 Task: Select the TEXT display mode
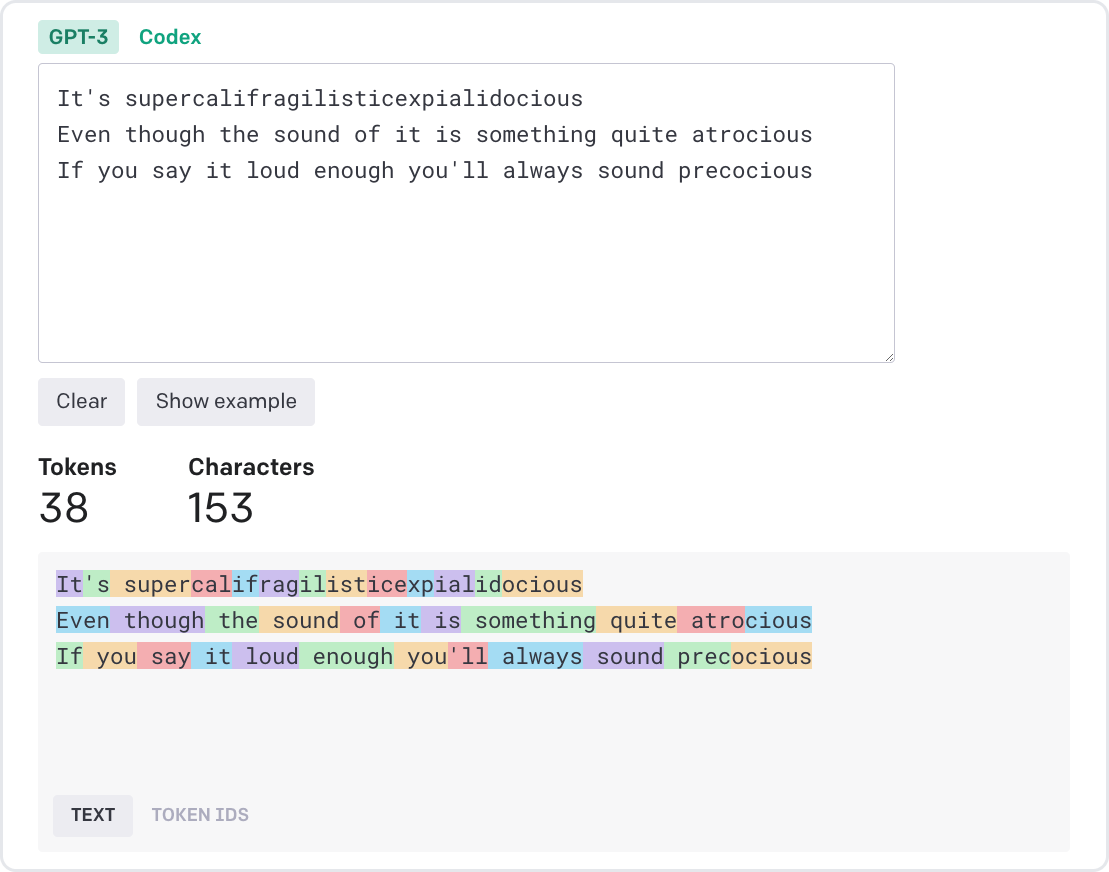pos(92,815)
